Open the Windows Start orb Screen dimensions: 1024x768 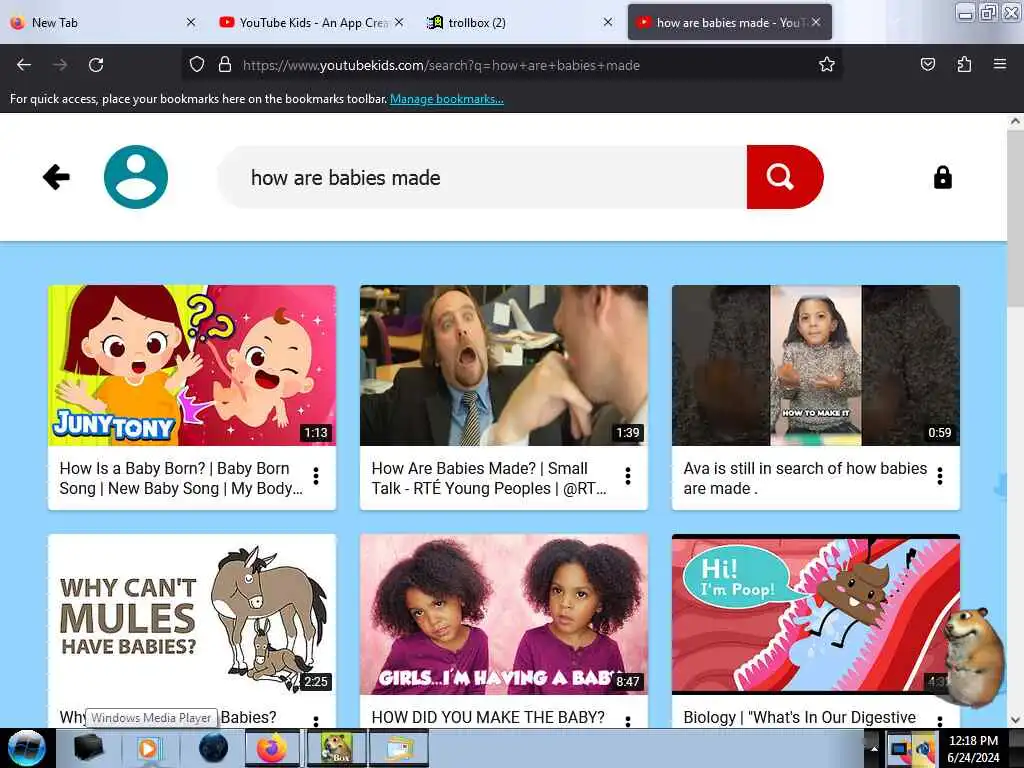click(26, 748)
